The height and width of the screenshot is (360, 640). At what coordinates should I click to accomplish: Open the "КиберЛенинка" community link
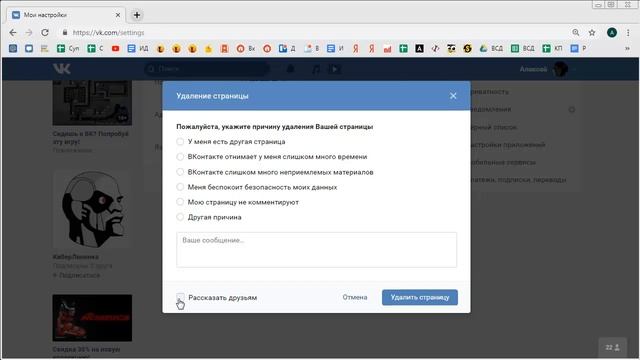pos(76,257)
